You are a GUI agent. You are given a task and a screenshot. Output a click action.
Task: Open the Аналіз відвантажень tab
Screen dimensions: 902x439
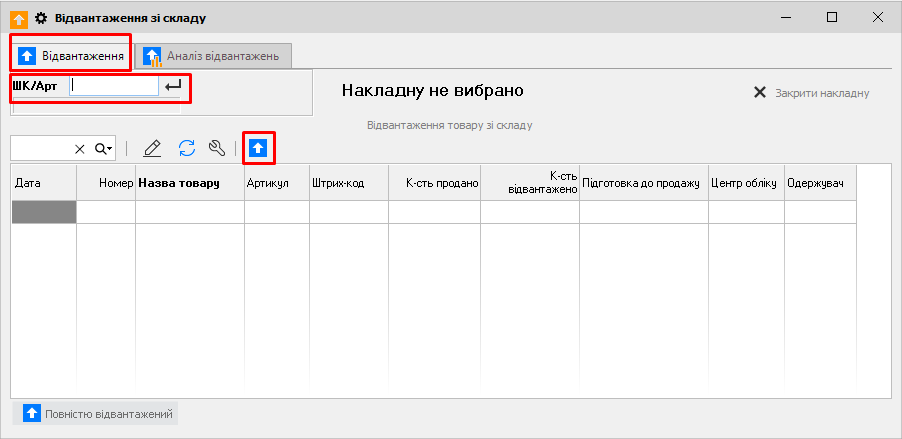point(213,56)
